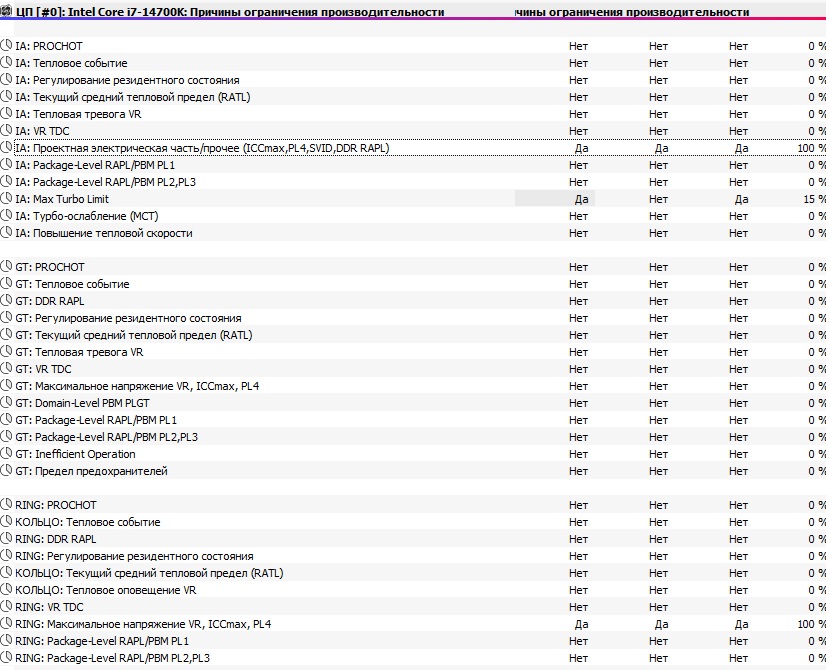Select row GT: Регулирование резидентного состояния
Image resolution: width=829 pixels, height=670 pixels.
pyautogui.click(x=414, y=318)
